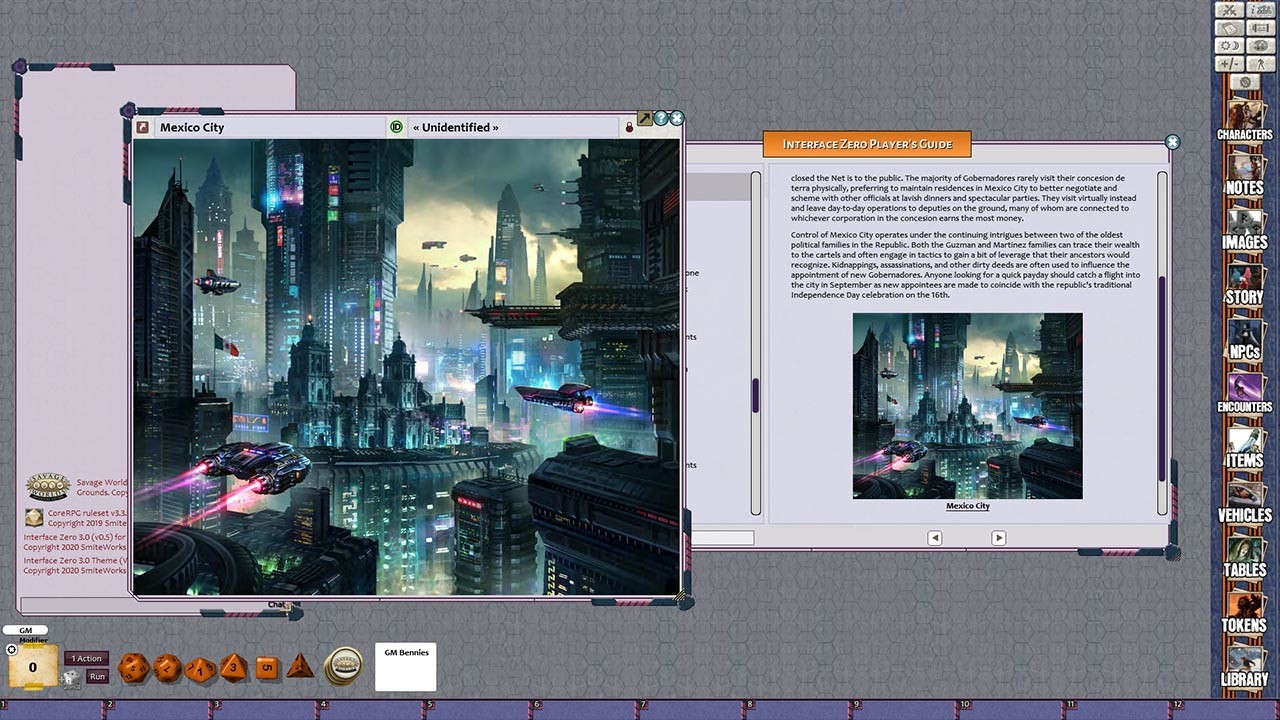Switch the movement mode from Run
Viewport: 1280px width, 720px height.
pyautogui.click(x=96, y=676)
